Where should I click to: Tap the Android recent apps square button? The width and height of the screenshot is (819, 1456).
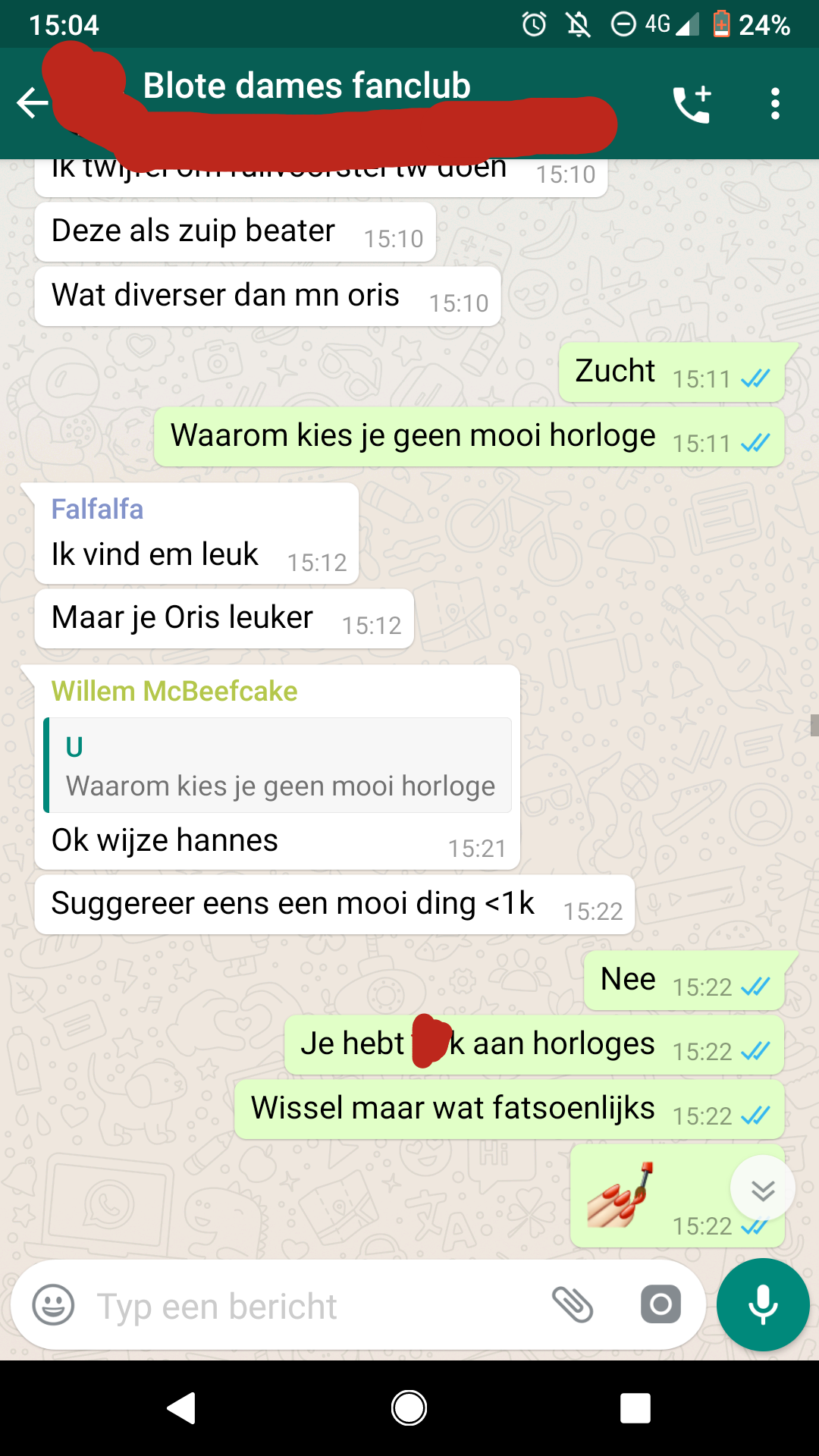pos(635,1408)
